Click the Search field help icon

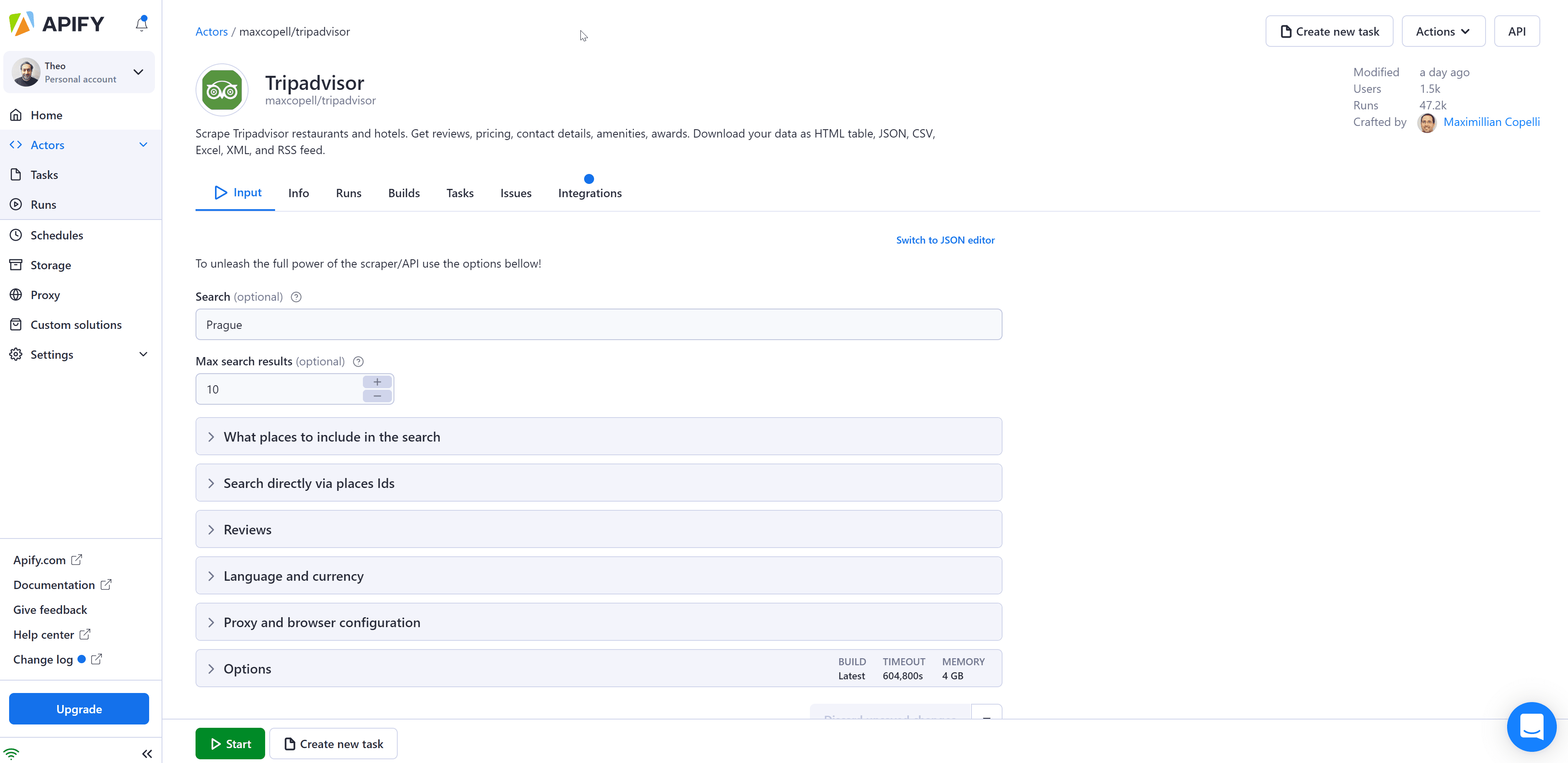click(x=297, y=297)
